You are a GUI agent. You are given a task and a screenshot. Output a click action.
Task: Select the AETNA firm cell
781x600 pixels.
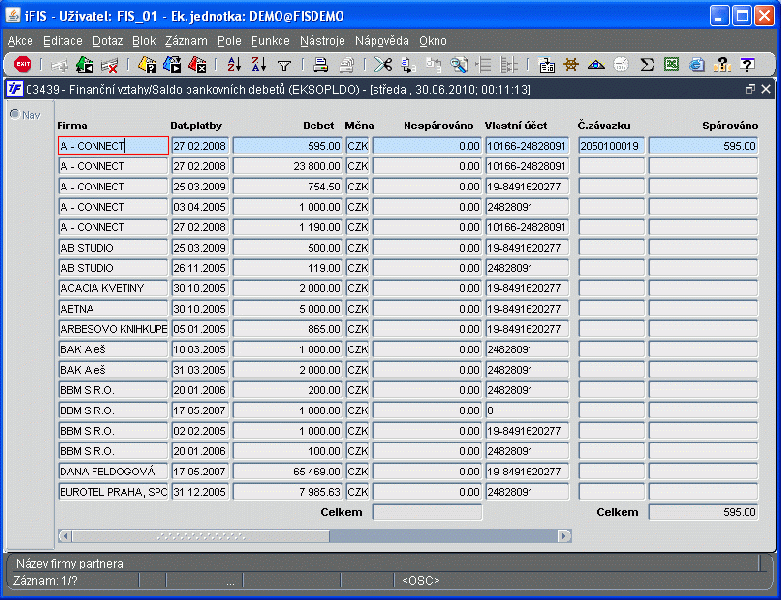[x=114, y=309]
